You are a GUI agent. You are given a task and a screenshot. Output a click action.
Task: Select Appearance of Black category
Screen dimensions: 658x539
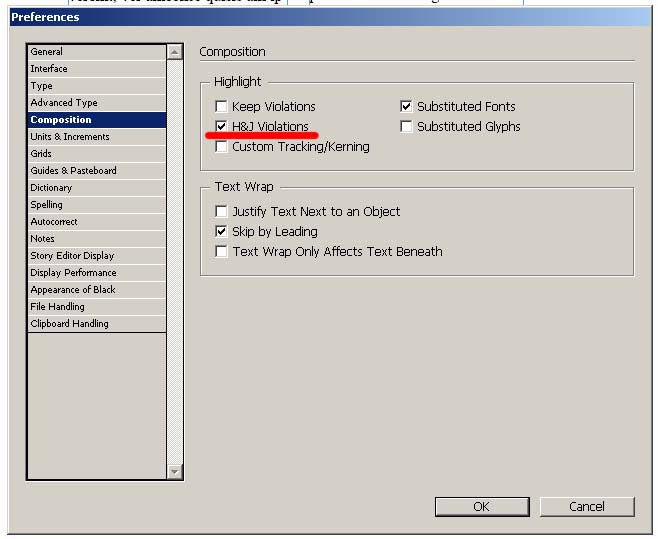tap(97, 290)
